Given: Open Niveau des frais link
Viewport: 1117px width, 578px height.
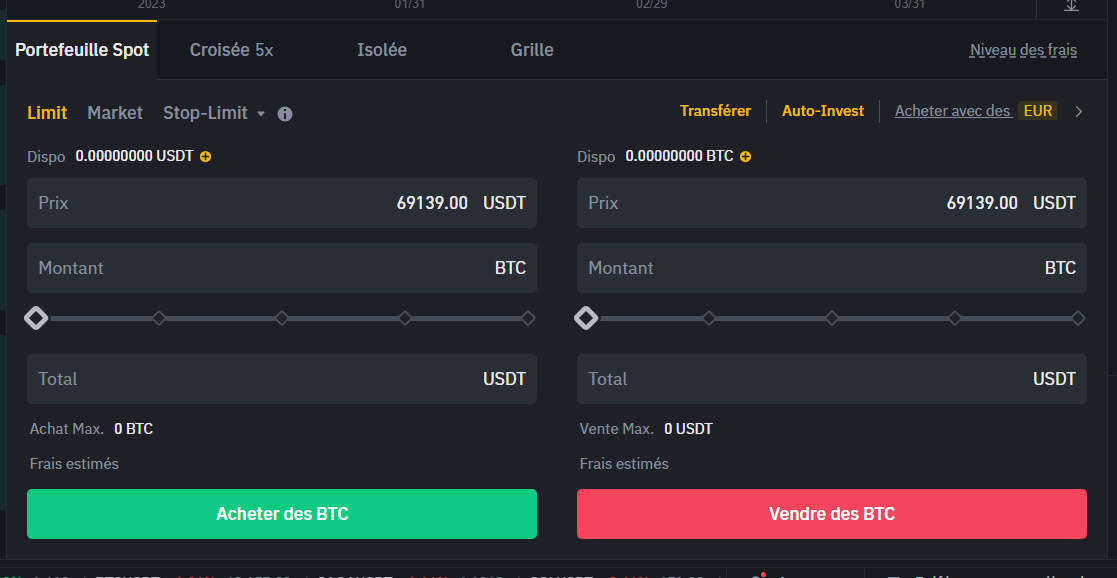Looking at the screenshot, I should coord(1023,51).
